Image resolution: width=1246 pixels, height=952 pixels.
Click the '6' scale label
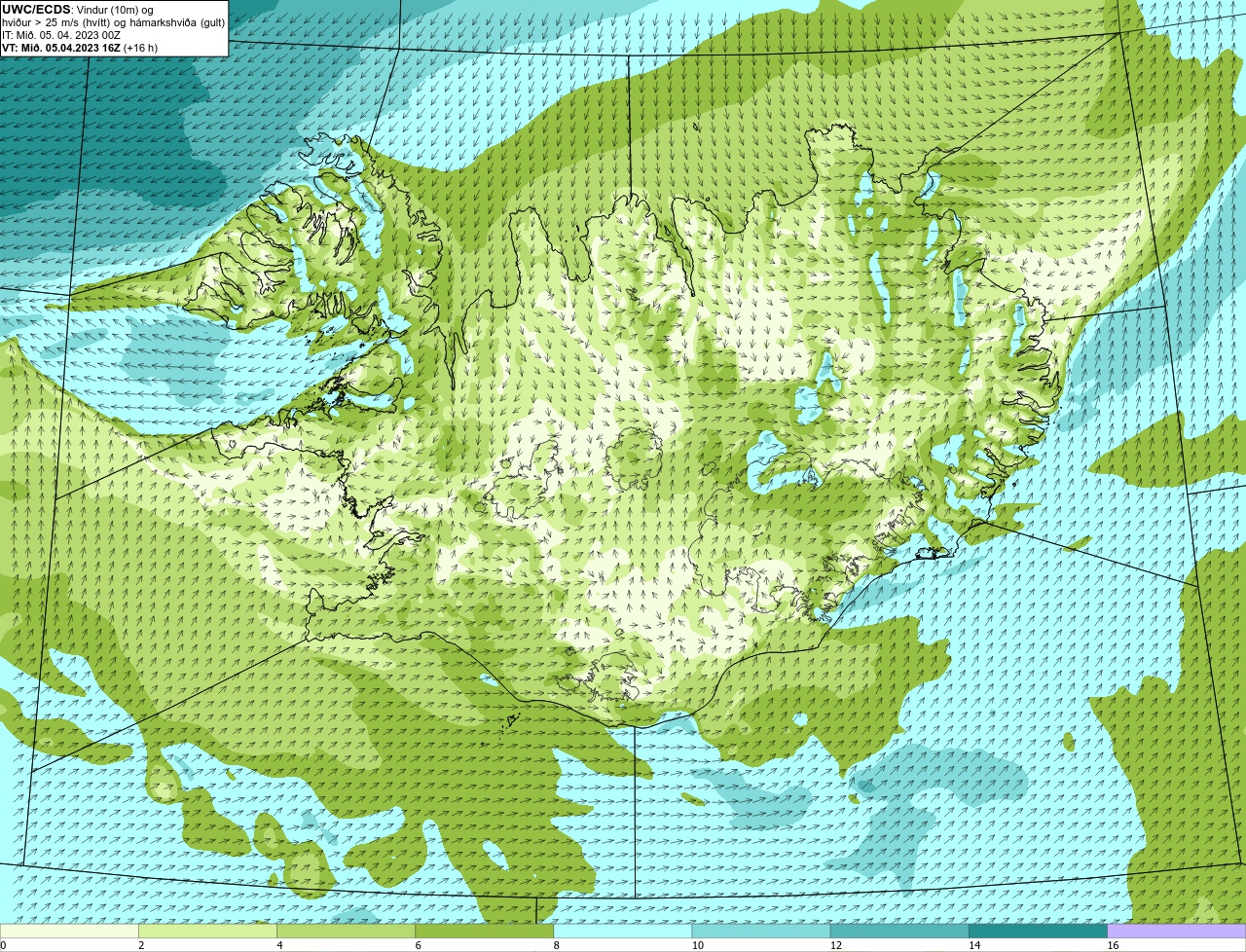[419, 945]
